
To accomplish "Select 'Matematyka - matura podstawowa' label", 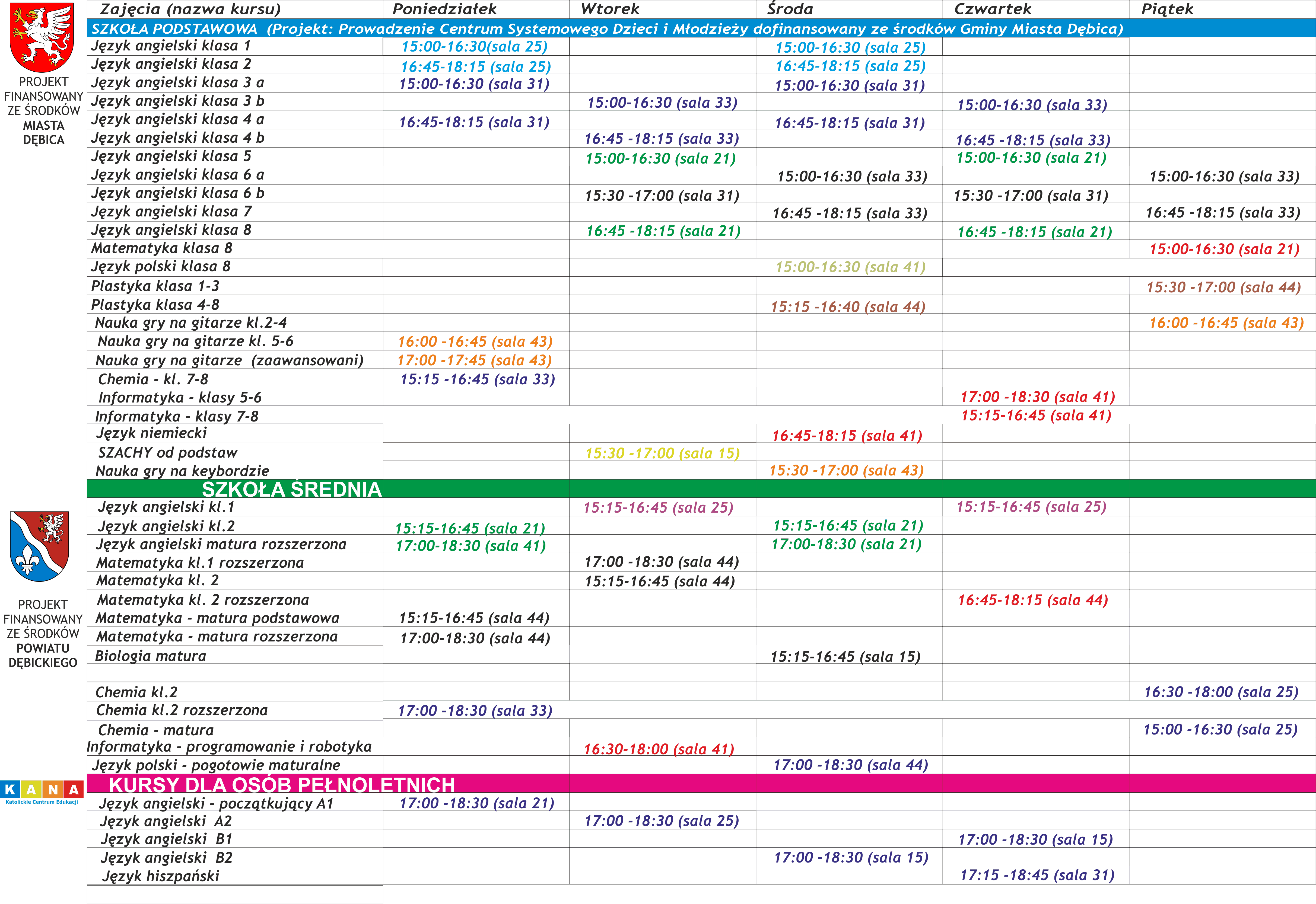I will click(x=218, y=618).
